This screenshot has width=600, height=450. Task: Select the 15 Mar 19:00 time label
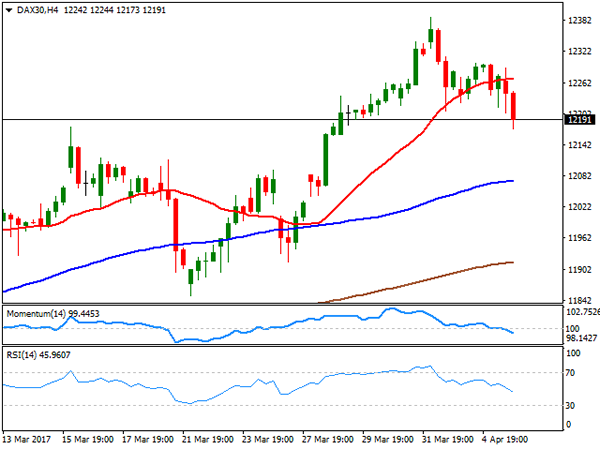click(88, 439)
